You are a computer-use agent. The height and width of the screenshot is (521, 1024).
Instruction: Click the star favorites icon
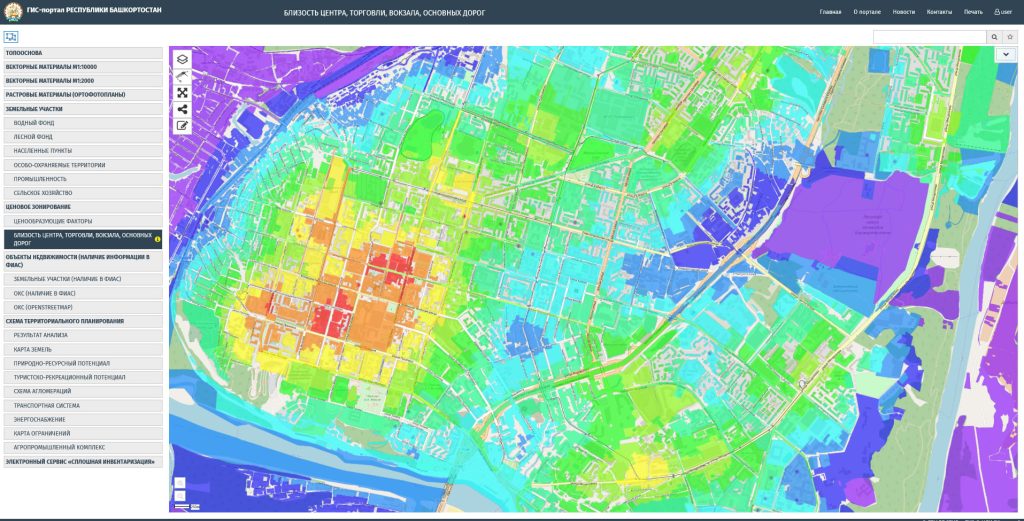pos(1010,37)
